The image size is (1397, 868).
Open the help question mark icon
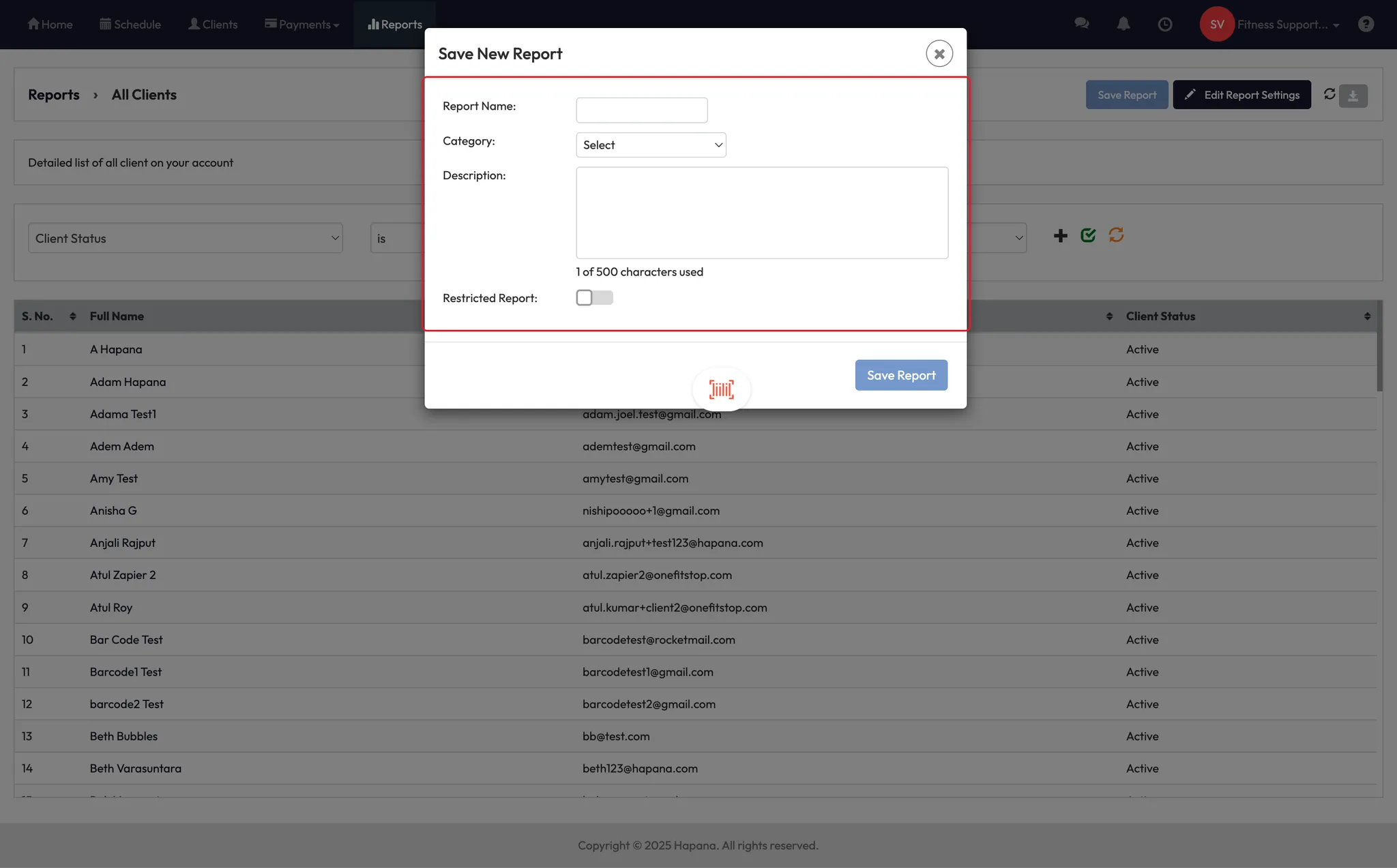pos(1366,24)
